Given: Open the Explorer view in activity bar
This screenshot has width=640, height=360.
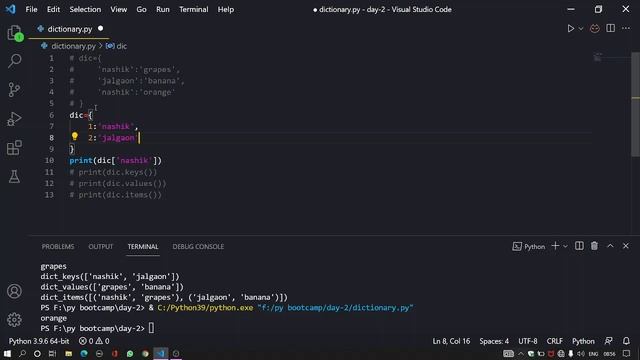Looking at the screenshot, I should (x=14, y=33).
